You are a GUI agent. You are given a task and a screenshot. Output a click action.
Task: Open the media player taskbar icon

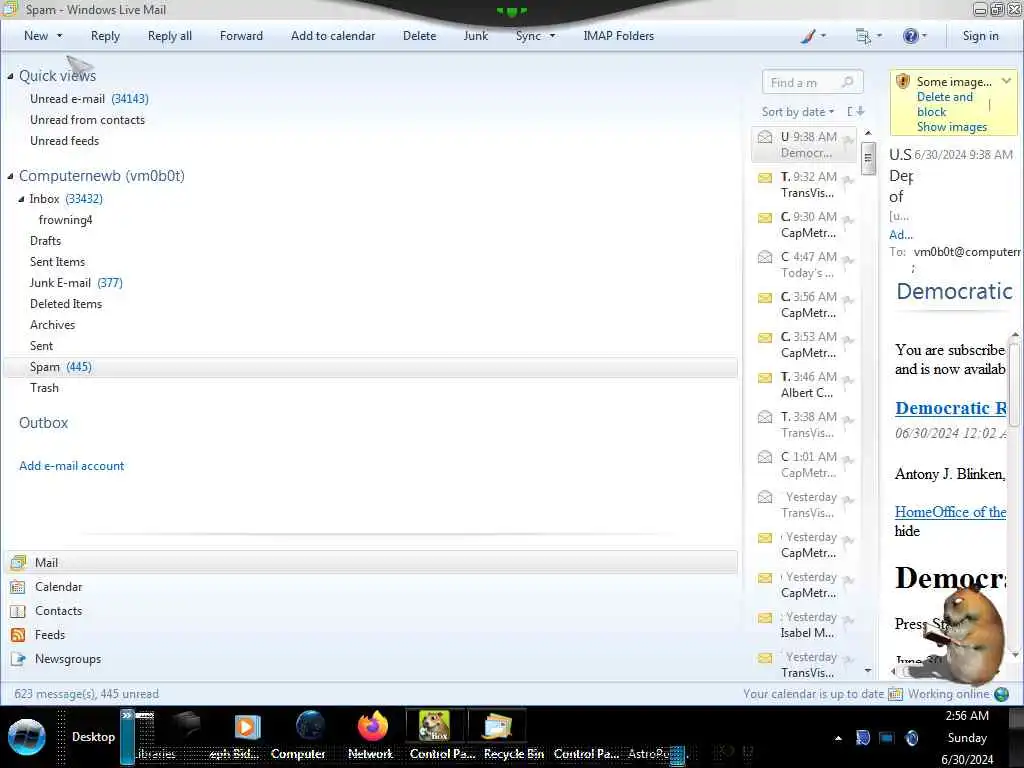247,727
